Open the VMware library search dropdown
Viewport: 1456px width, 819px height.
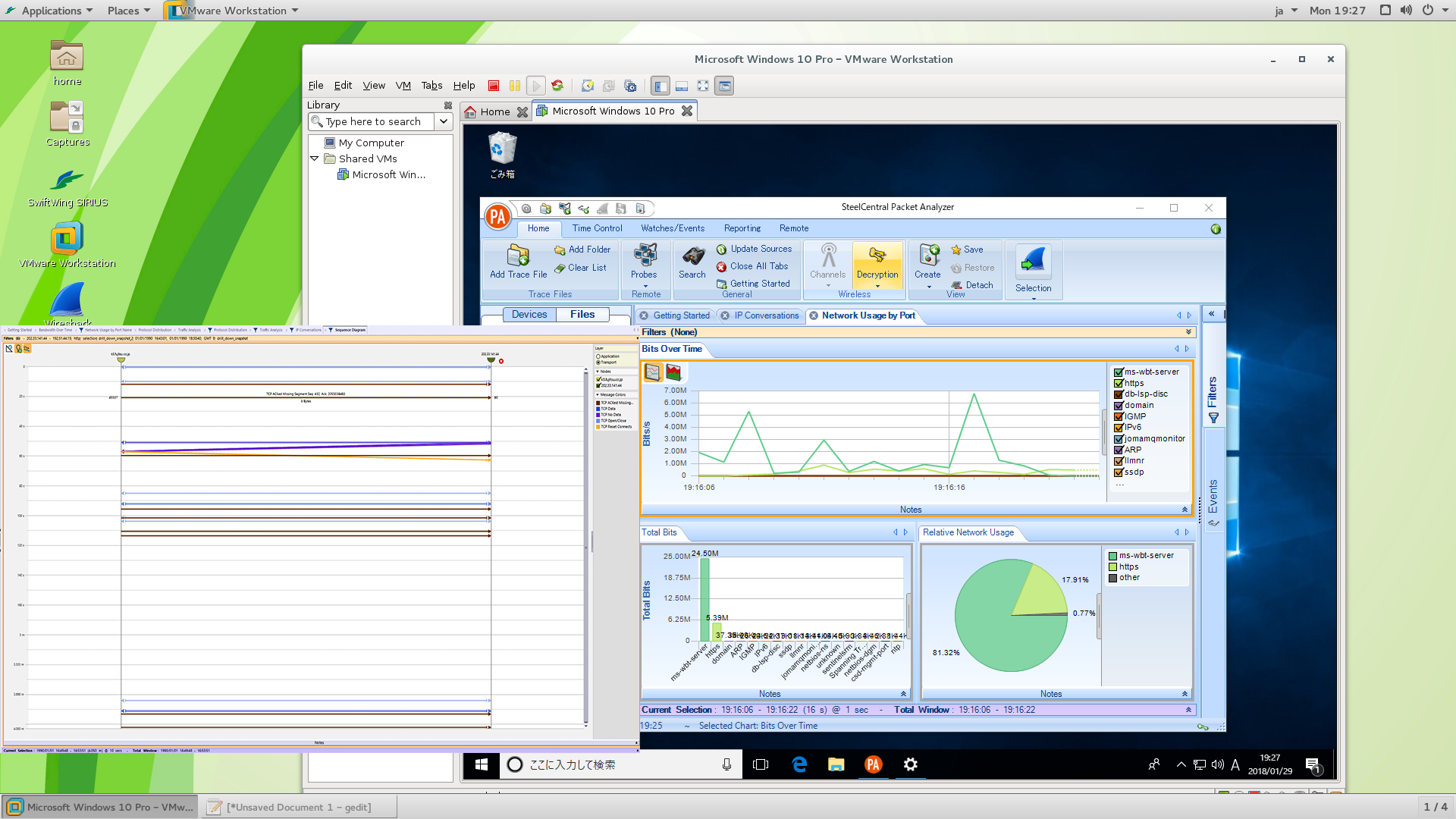(x=444, y=121)
